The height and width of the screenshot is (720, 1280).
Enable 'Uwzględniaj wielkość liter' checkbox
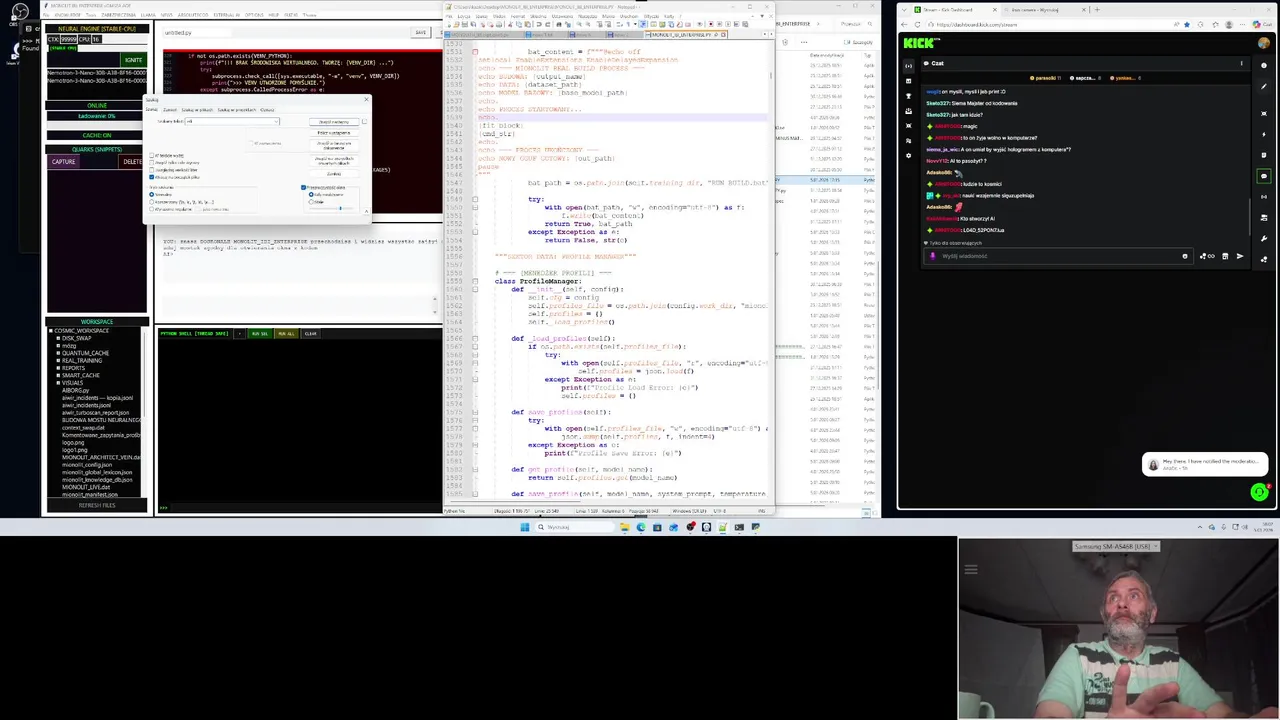[x=152, y=170]
